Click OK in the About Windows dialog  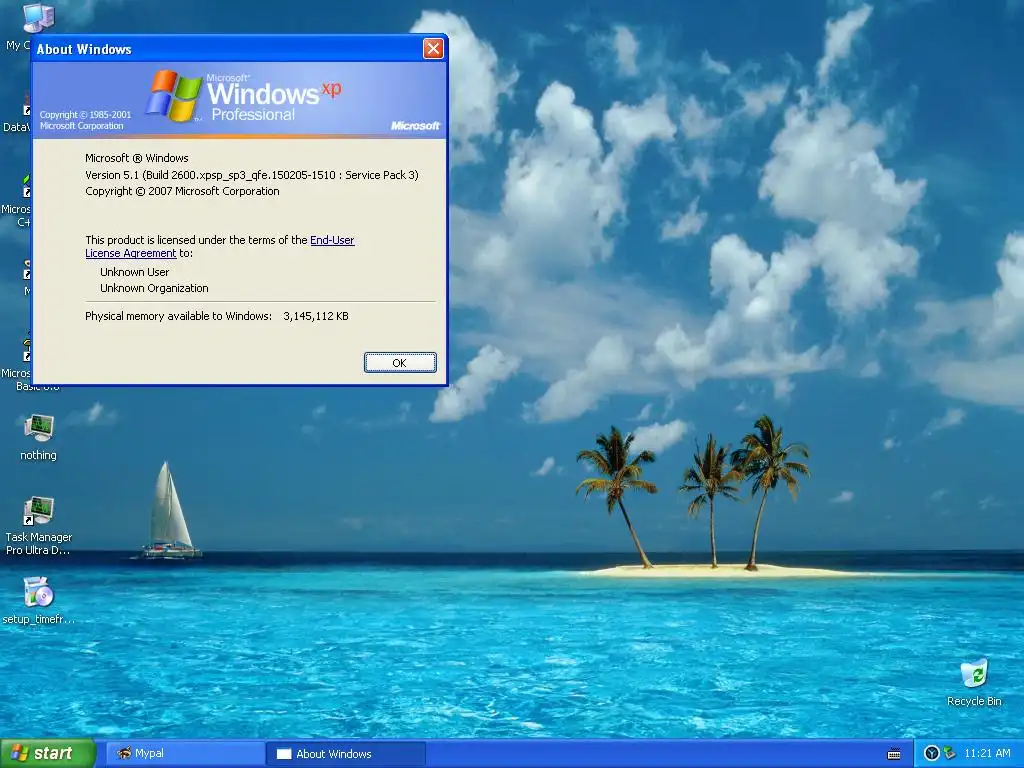(400, 362)
